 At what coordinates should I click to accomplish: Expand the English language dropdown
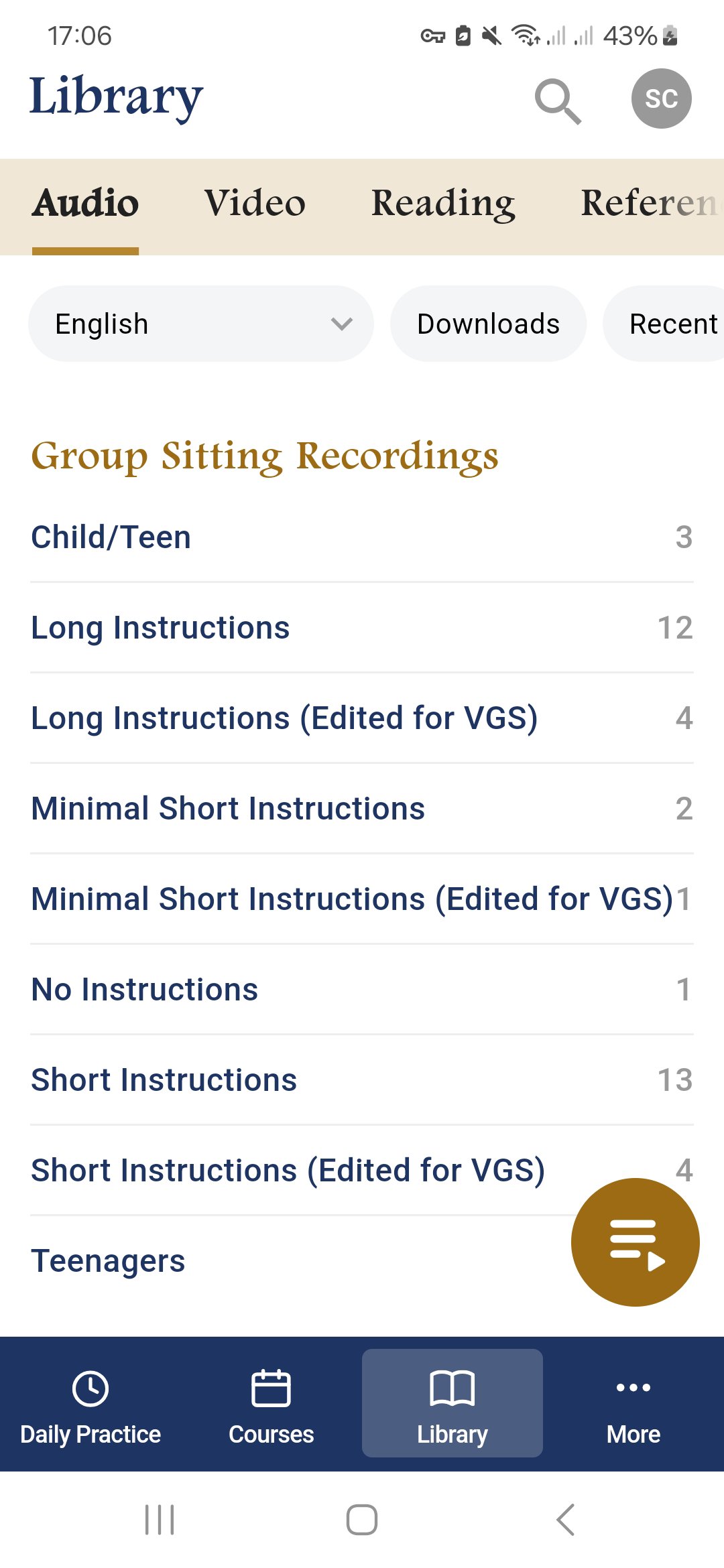tap(200, 324)
